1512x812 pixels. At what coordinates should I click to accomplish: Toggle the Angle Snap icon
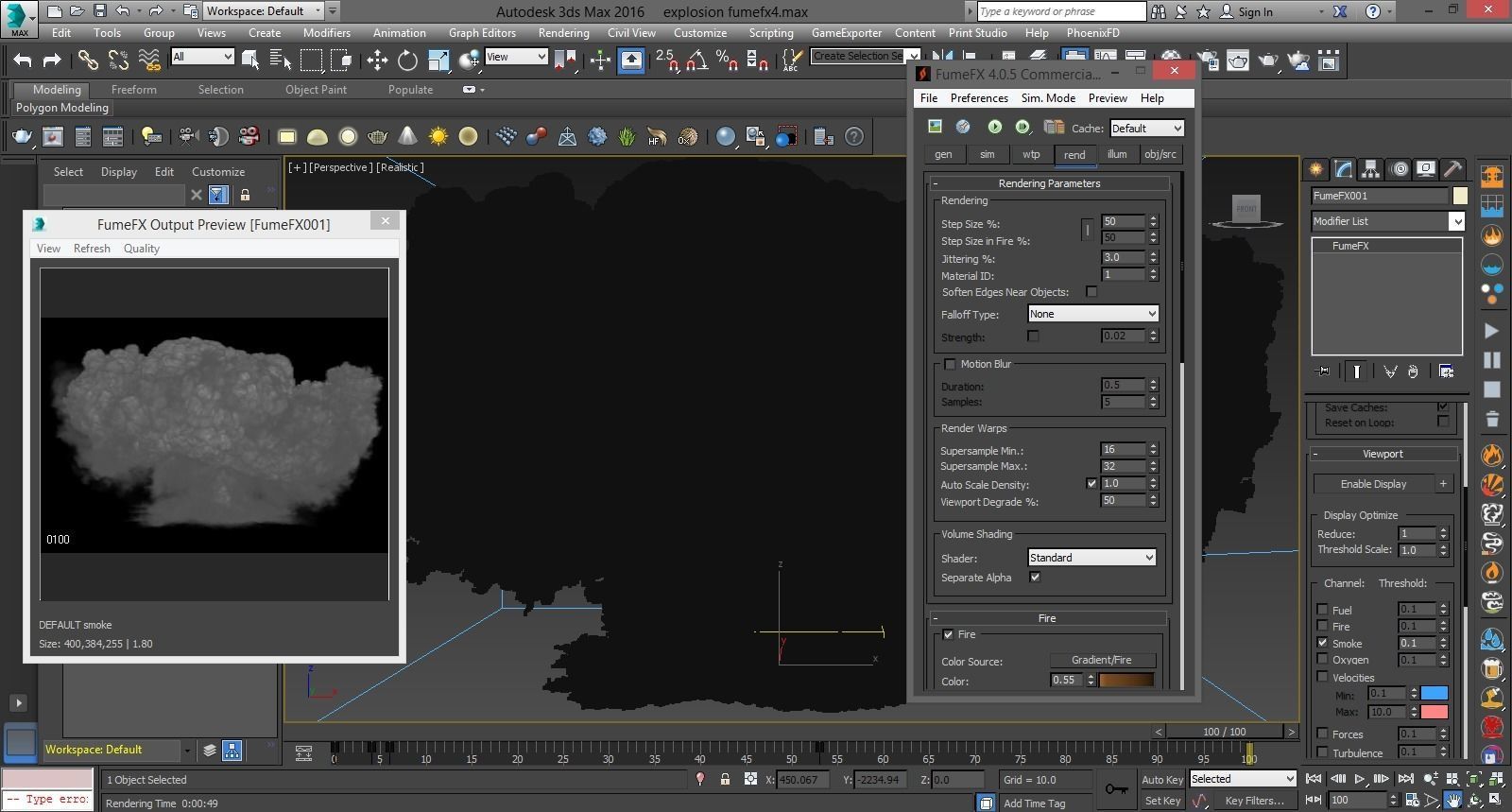pyautogui.click(x=696, y=60)
